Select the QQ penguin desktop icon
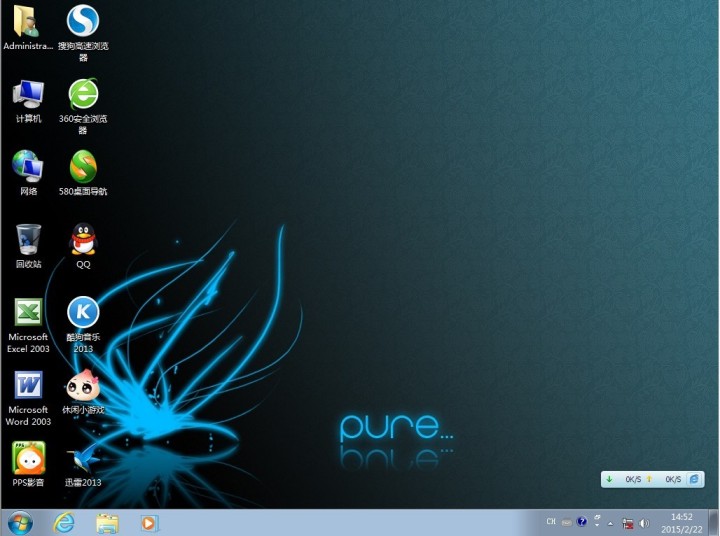 (83, 240)
